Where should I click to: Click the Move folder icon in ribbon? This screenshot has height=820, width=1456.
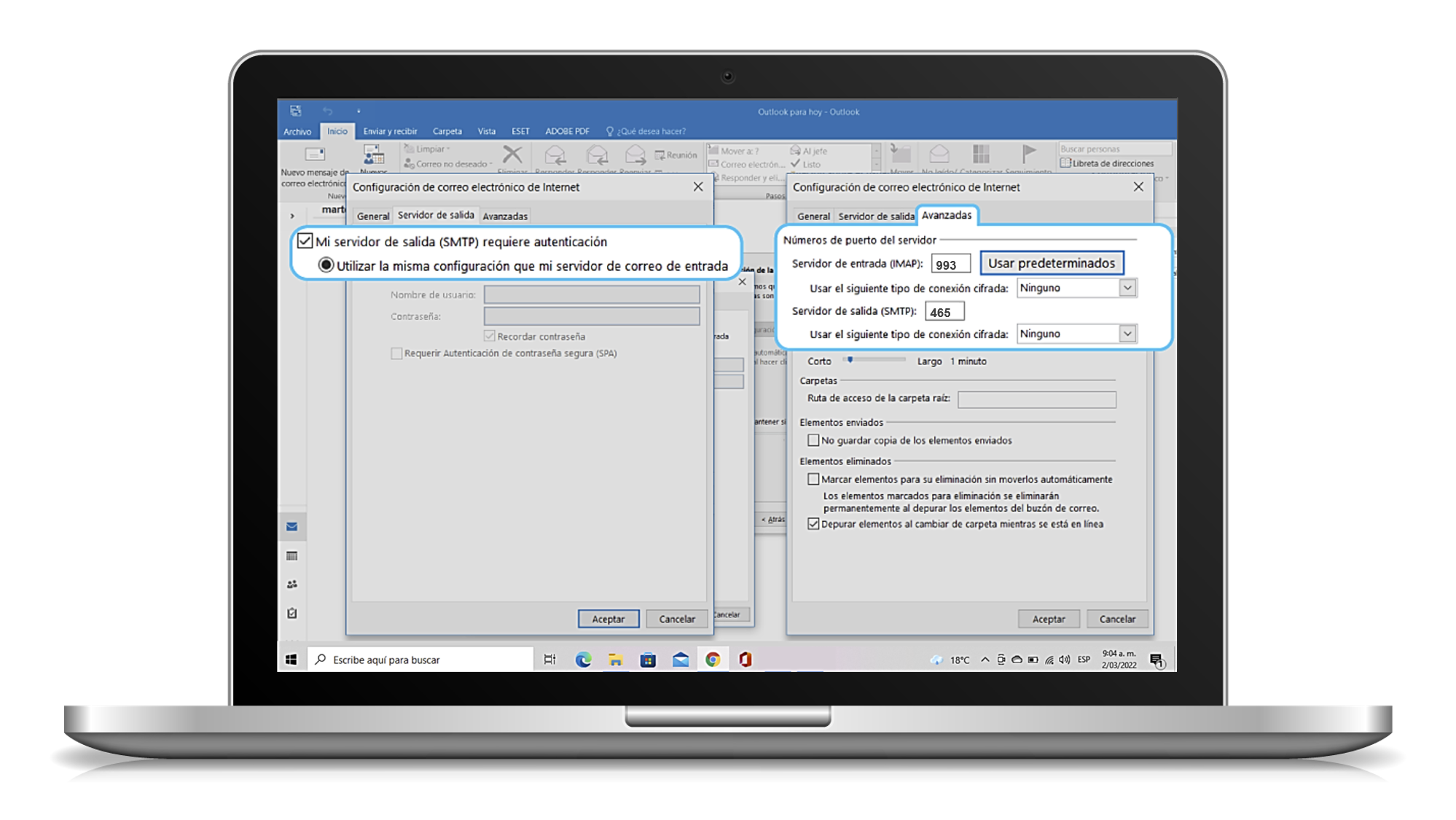click(x=901, y=154)
